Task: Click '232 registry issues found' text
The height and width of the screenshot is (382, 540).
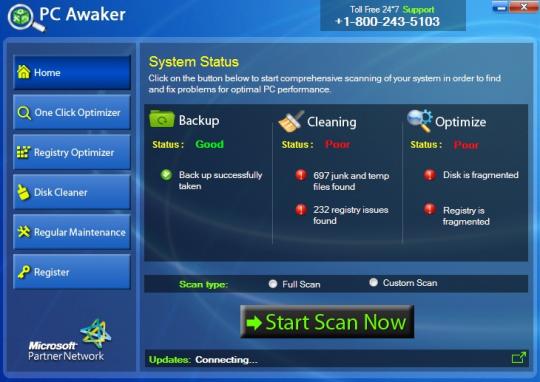Action: [x=351, y=215]
